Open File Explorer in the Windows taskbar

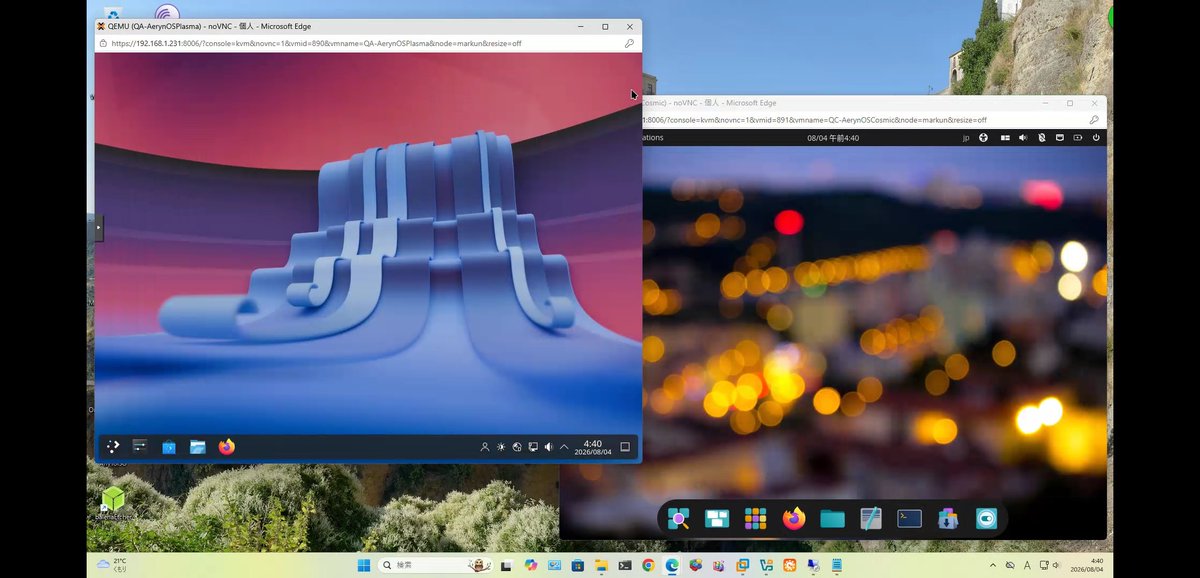click(601, 565)
